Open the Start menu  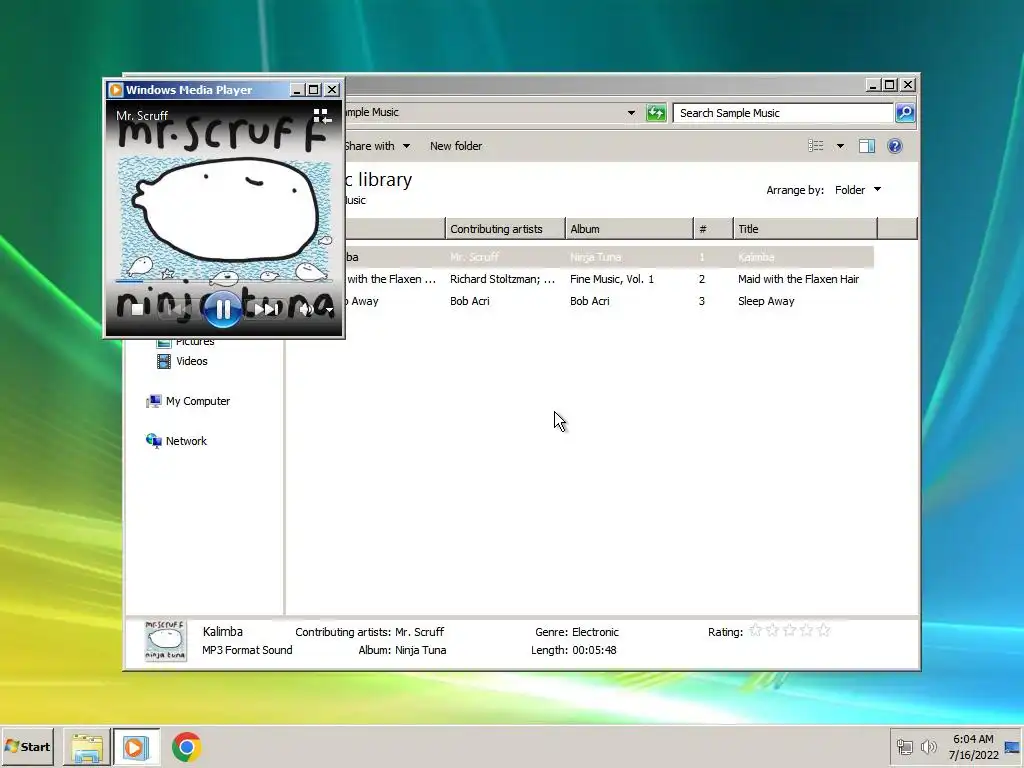[27, 746]
